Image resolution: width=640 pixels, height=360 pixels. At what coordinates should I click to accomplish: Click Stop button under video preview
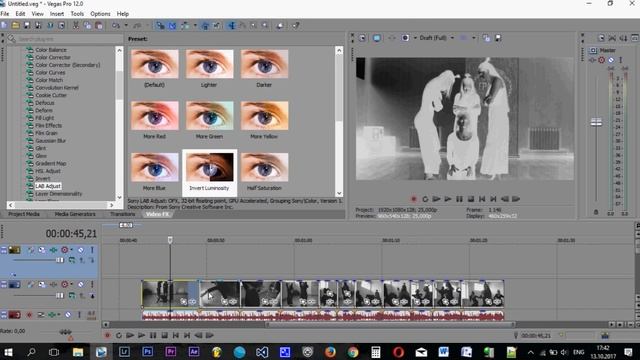[x=471, y=199]
